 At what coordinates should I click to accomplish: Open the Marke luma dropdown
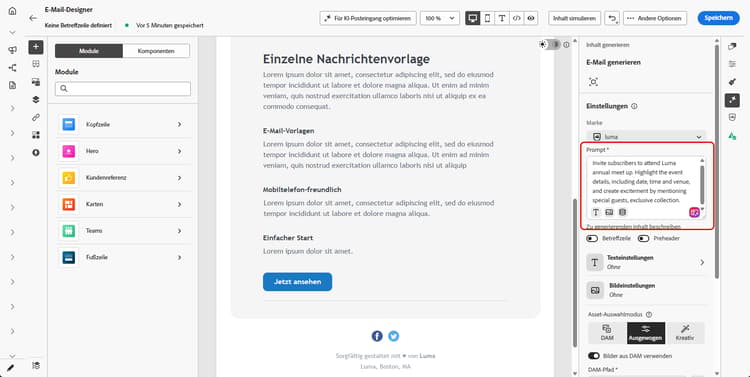(646, 137)
